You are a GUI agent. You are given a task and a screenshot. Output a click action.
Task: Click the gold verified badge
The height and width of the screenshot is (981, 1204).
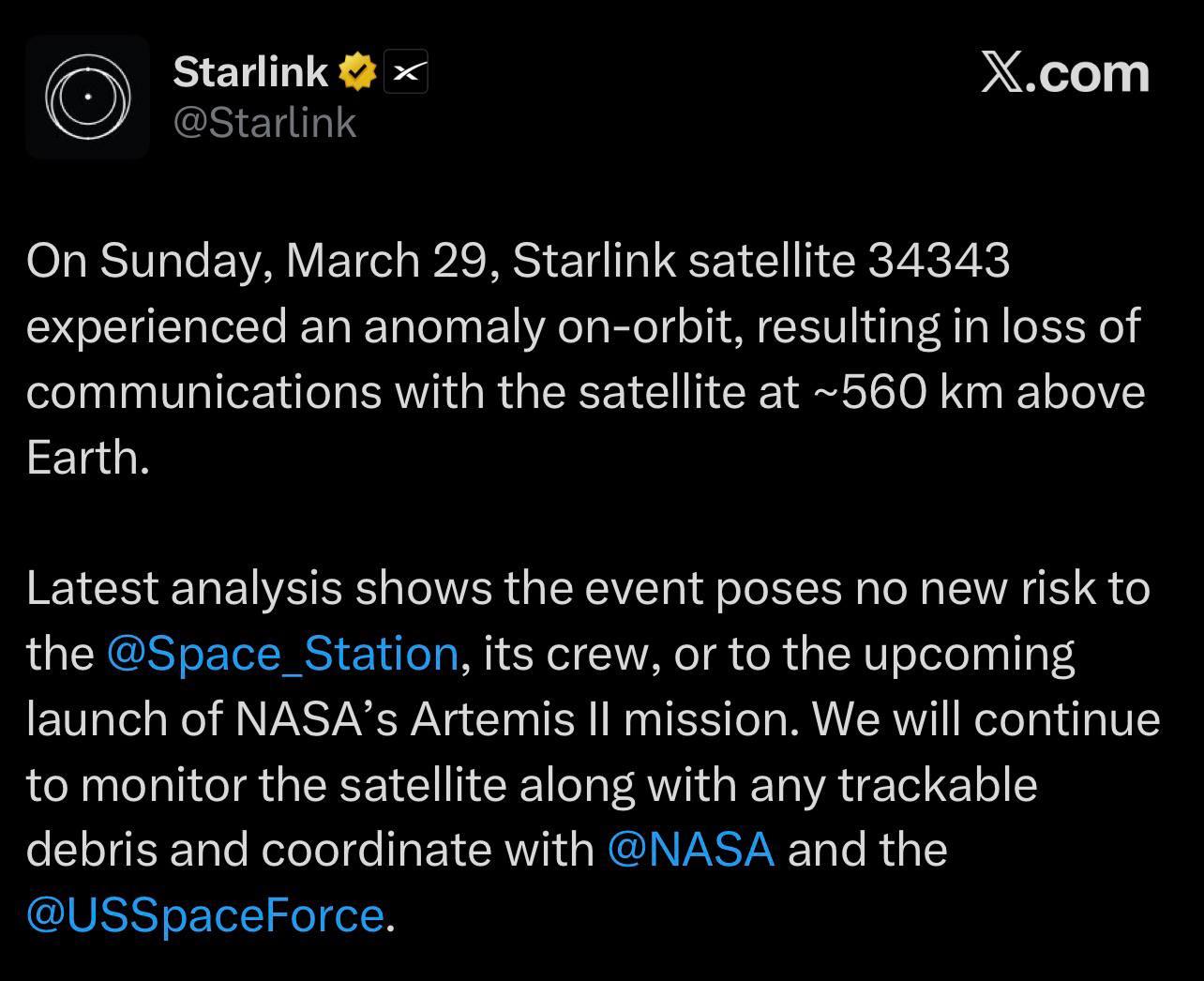pos(357,72)
